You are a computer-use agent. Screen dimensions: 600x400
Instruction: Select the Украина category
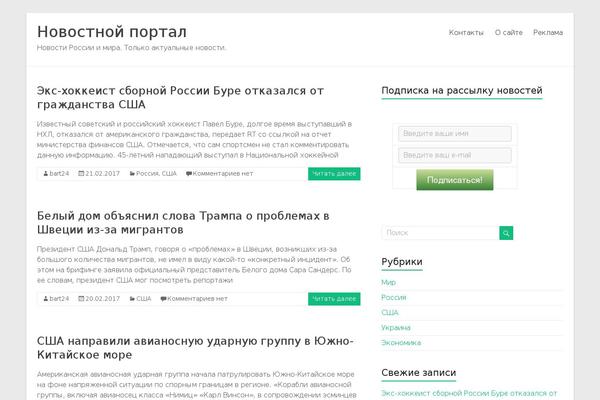pyautogui.click(x=396, y=328)
